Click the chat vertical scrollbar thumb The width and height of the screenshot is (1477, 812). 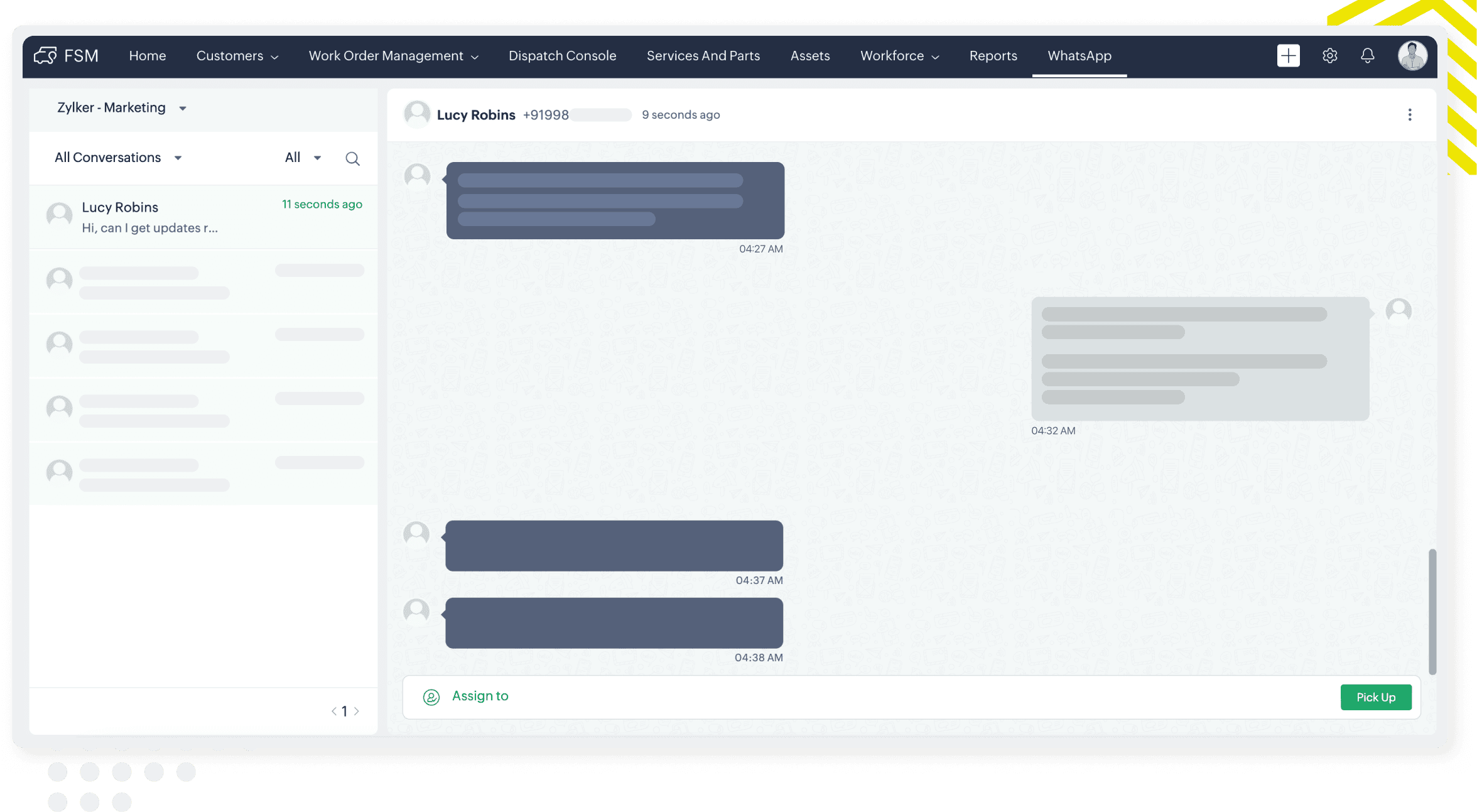tap(1432, 611)
